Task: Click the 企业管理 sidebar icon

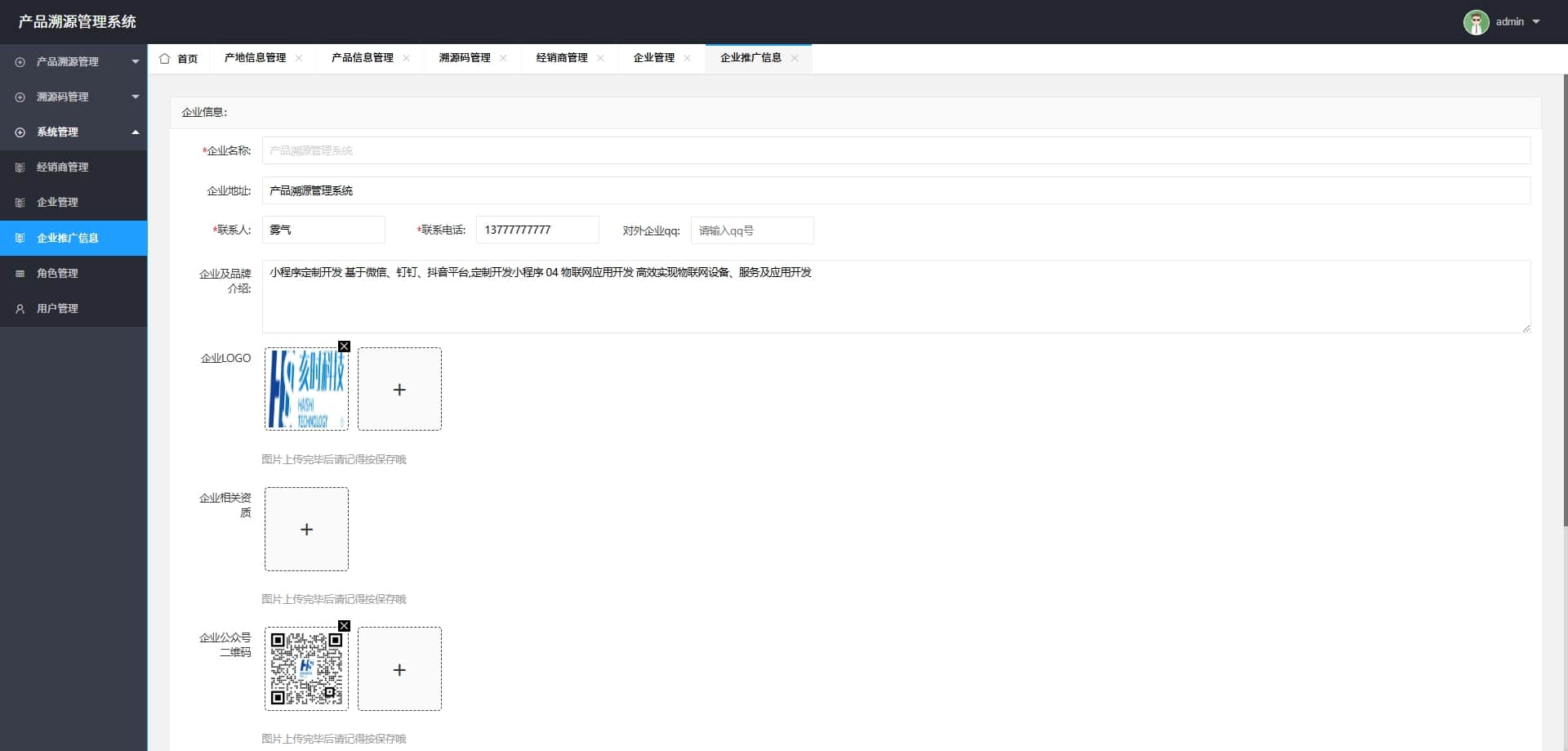Action: (x=20, y=203)
